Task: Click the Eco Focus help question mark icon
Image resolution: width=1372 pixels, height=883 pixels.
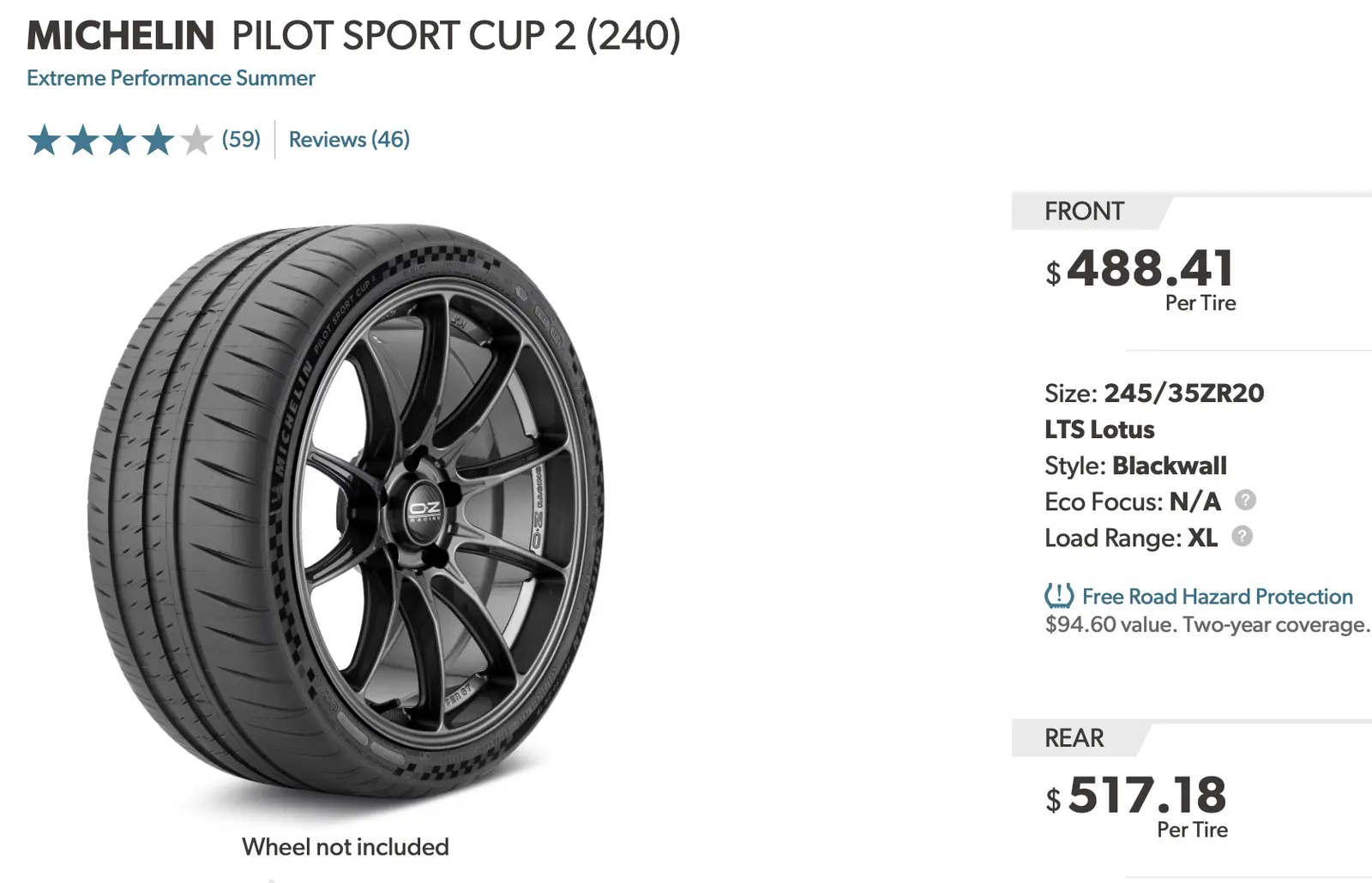Action: click(x=1245, y=501)
